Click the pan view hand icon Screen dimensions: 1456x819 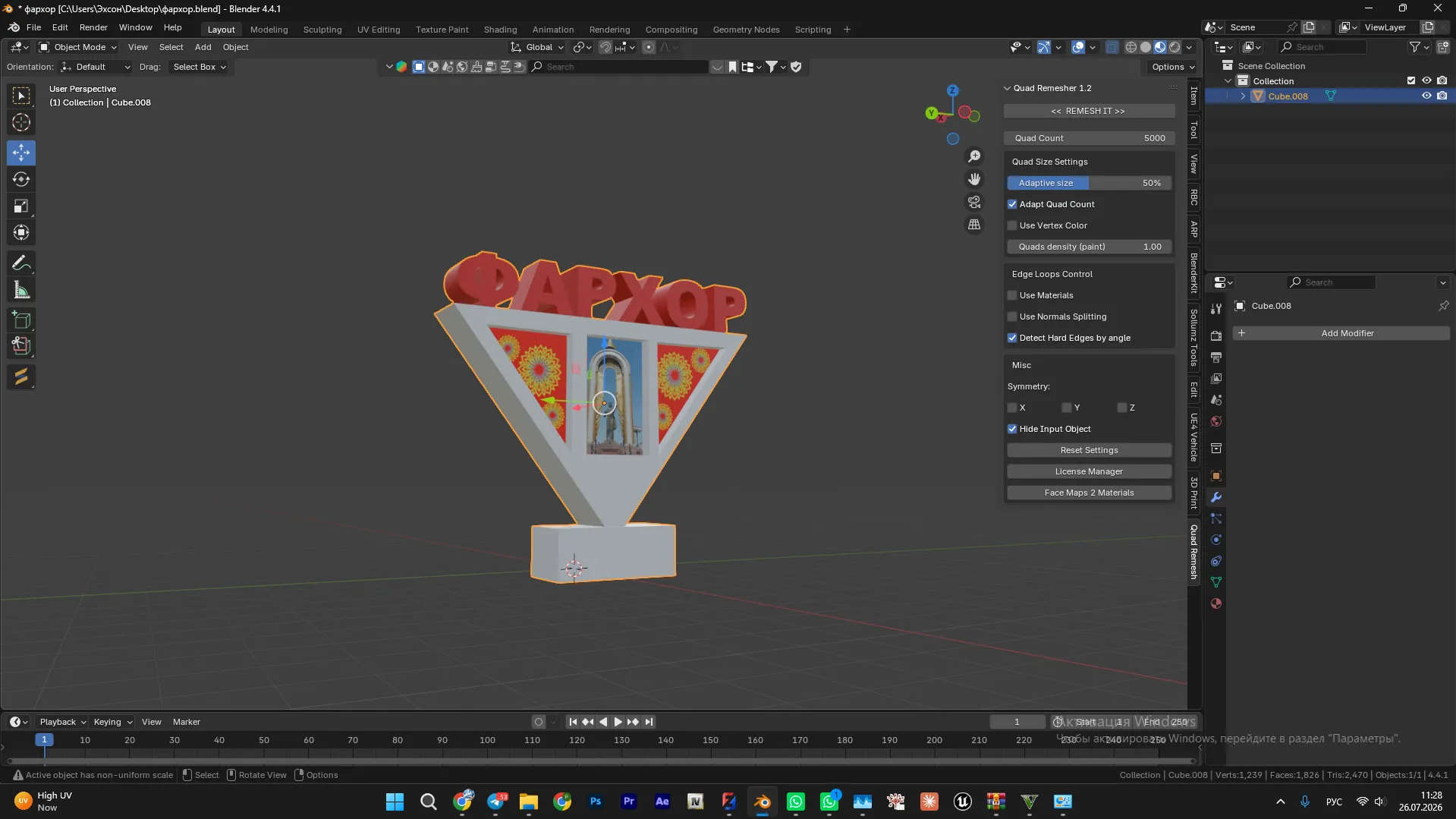click(x=974, y=179)
